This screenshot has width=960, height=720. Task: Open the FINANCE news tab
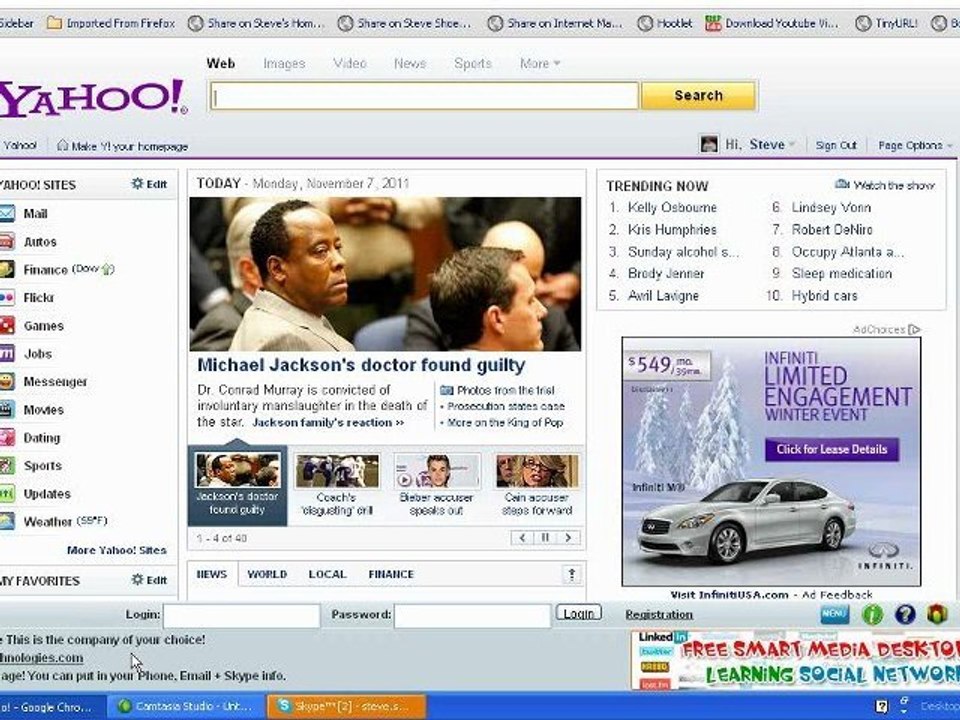point(391,574)
